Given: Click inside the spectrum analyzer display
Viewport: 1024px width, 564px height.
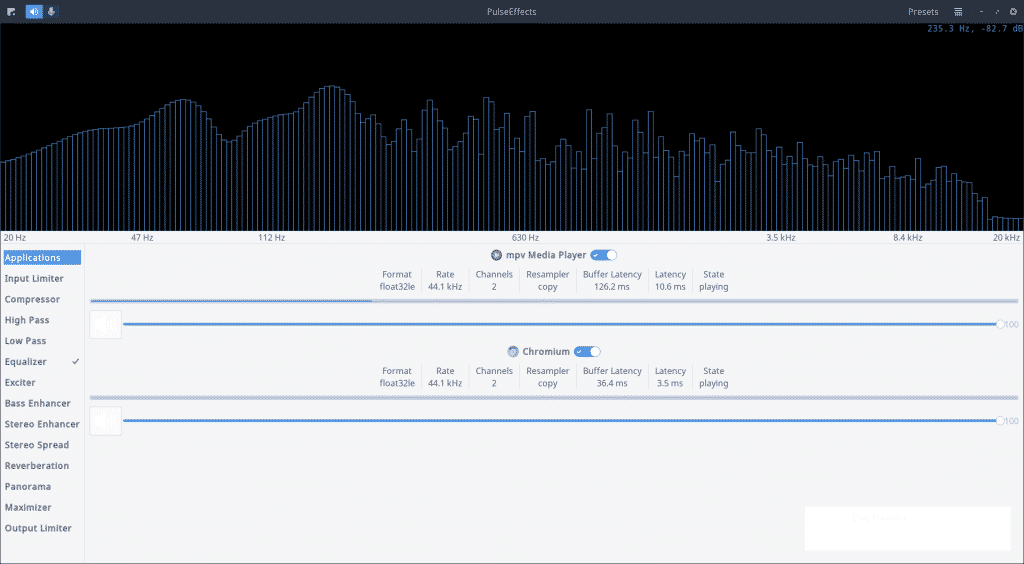Looking at the screenshot, I should pyautogui.click(x=512, y=127).
